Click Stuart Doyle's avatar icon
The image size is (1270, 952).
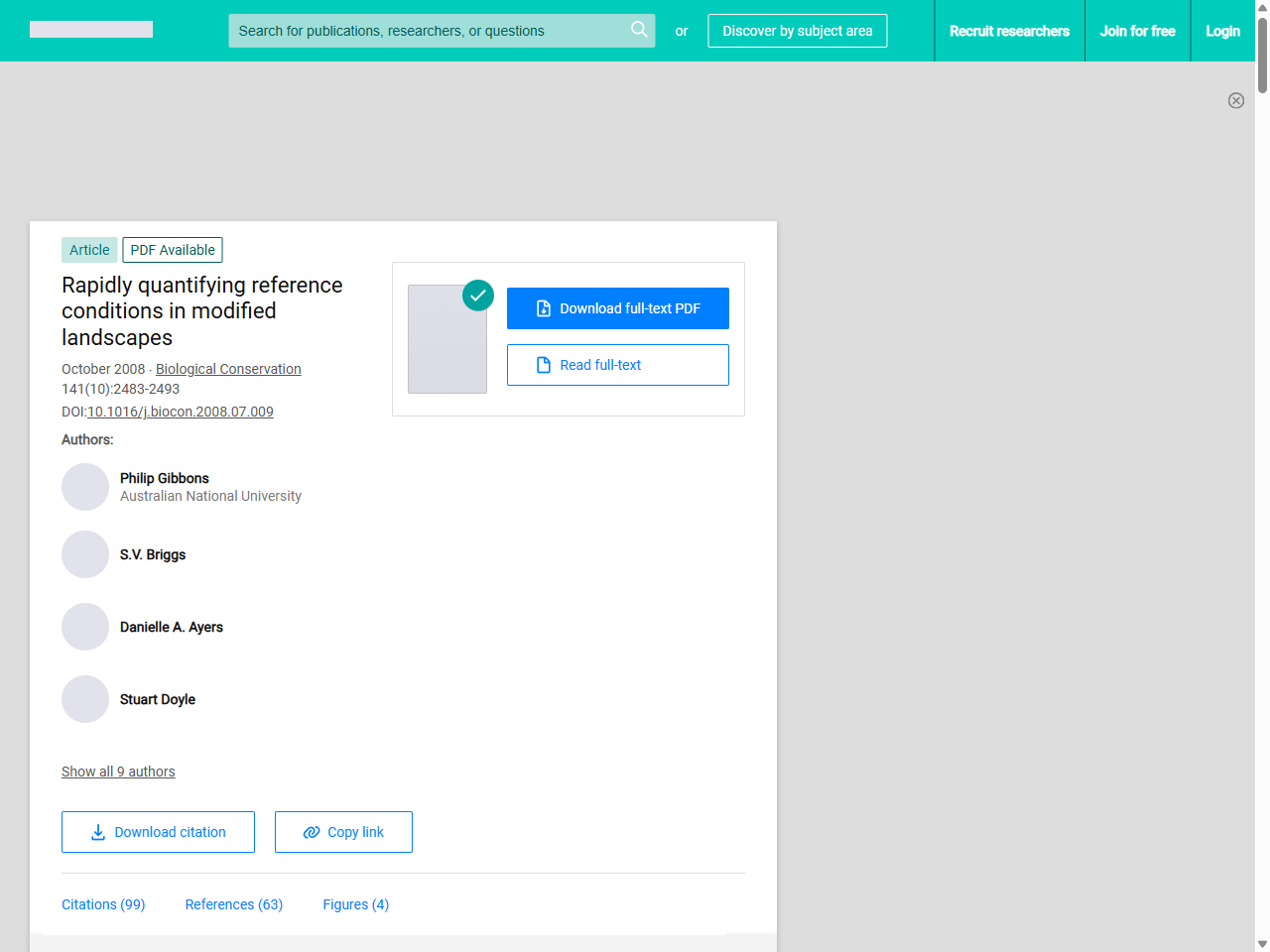coord(85,699)
